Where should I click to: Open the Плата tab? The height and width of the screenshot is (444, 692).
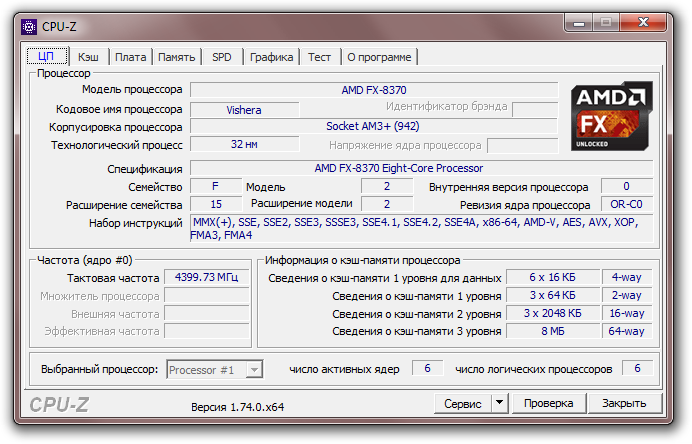[x=130, y=57]
